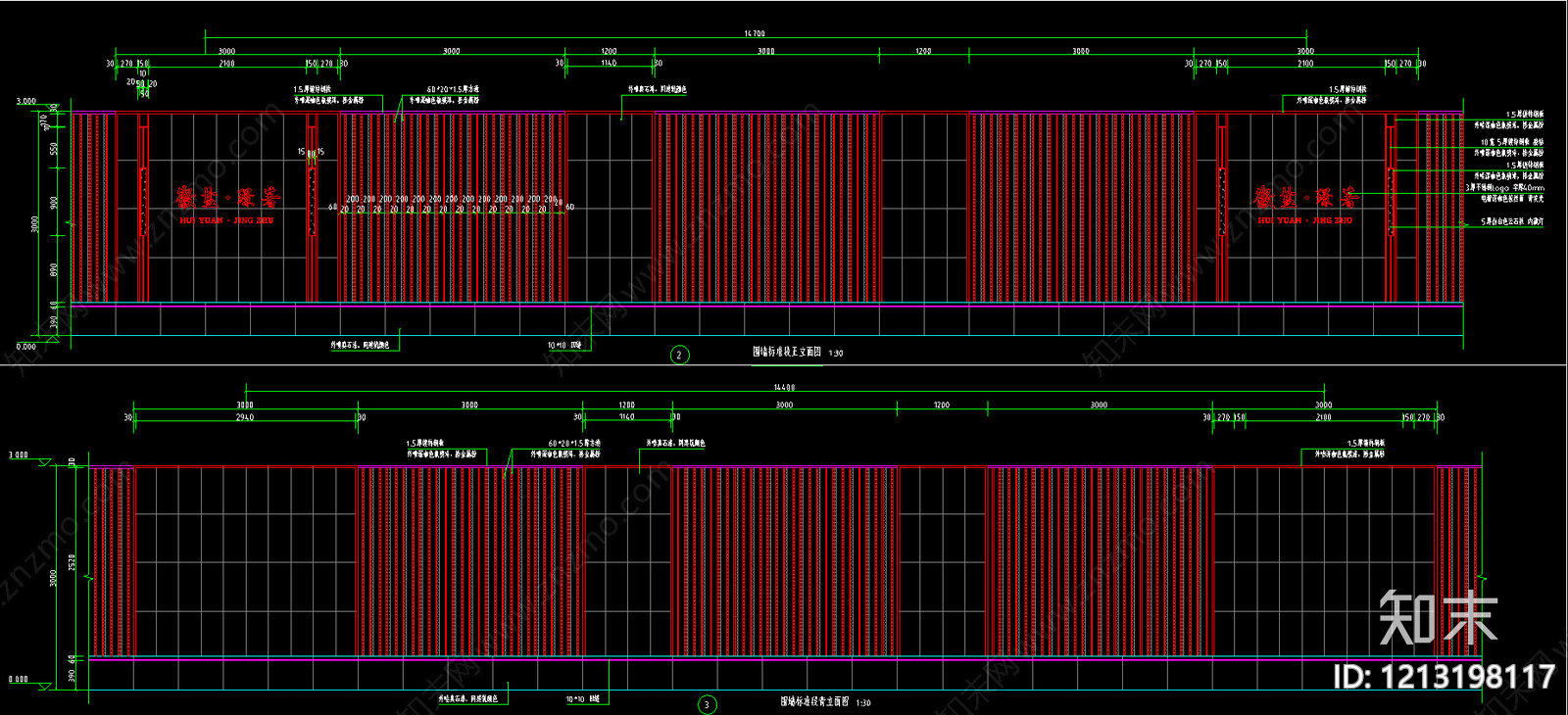Select the 2940 dimension in lower drawing
The width and height of the screenshot is (1568, 715).
pos(244,418)
